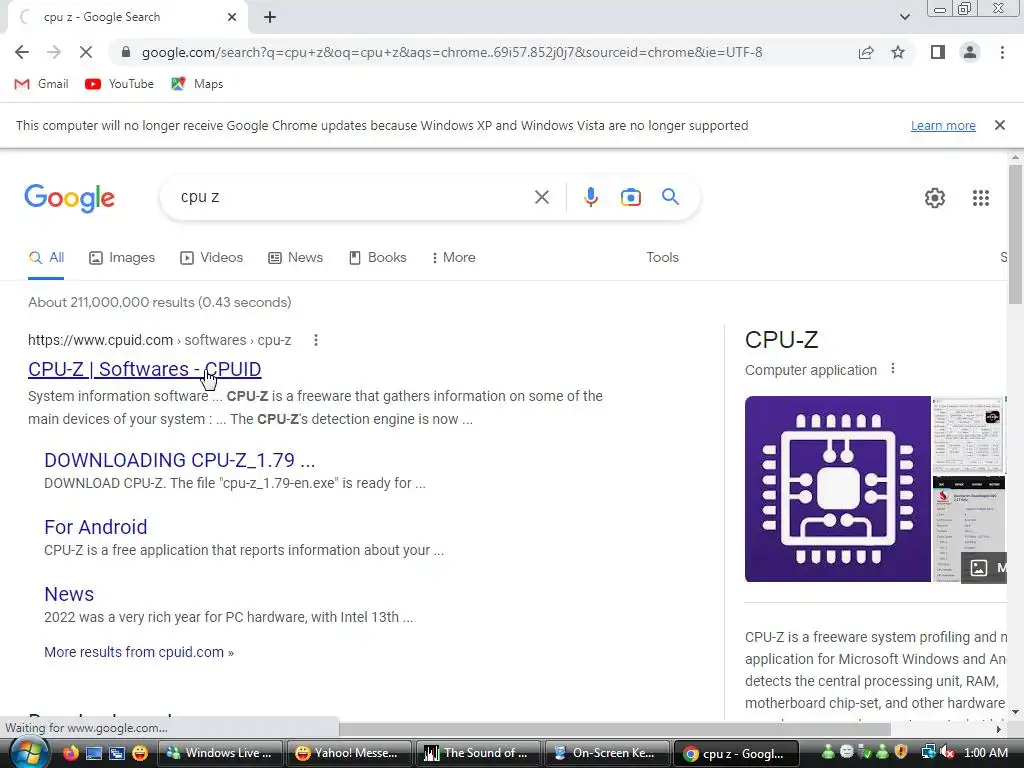1024x768 pixels.
Task: Go to the Google homepage logo
Action: 69,198
